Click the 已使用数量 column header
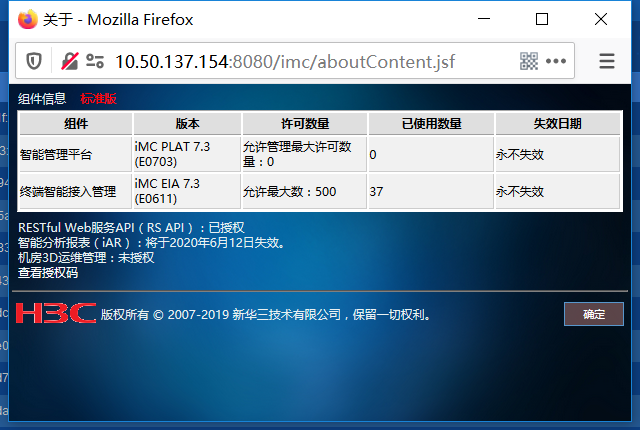640x430 pixels. point(431,124)
